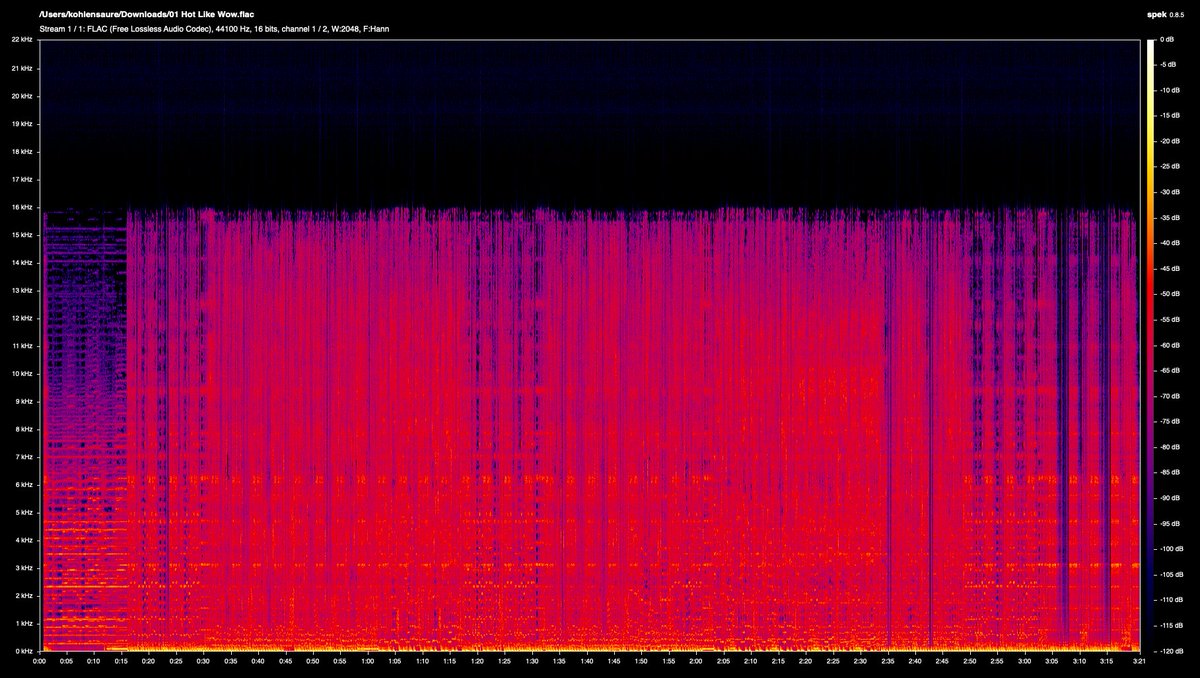
Task: Select the '8 kHz' frequency label
Action: pos(24,429)
